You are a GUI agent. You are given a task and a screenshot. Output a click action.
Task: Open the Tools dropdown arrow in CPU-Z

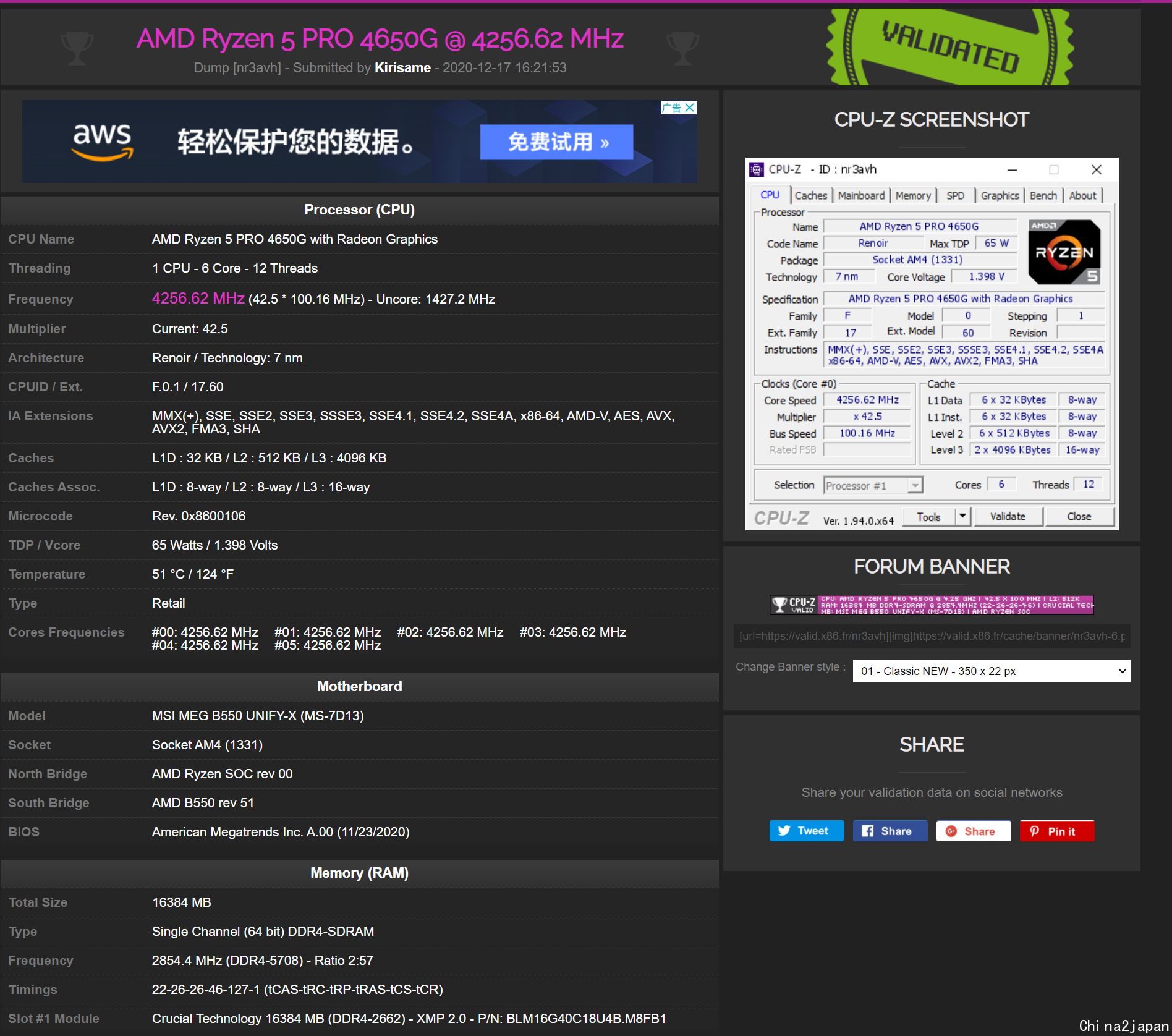point(962,516)
